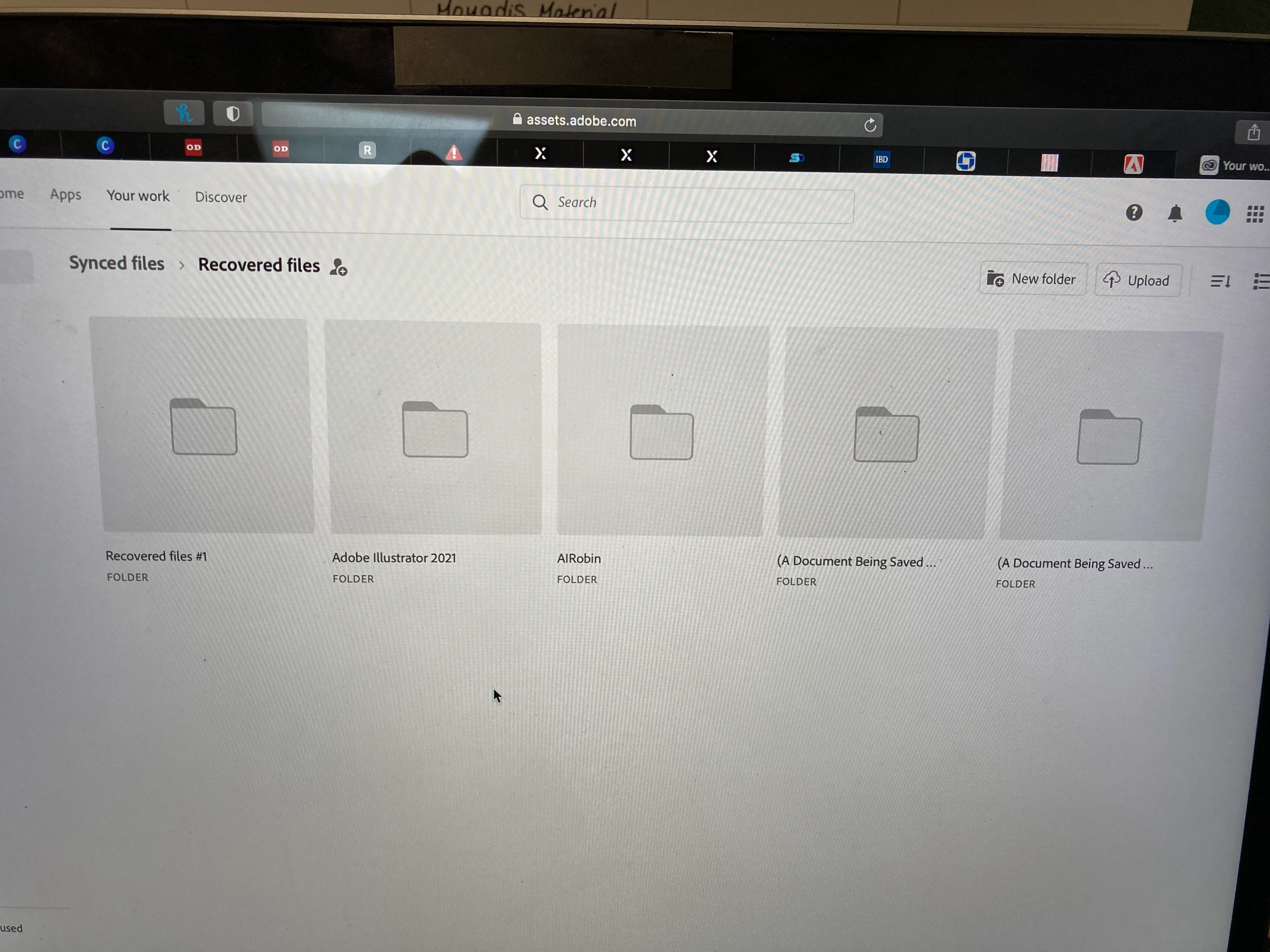Open the blue profile avatar
1270x952 pixels.
(1217, 212)
